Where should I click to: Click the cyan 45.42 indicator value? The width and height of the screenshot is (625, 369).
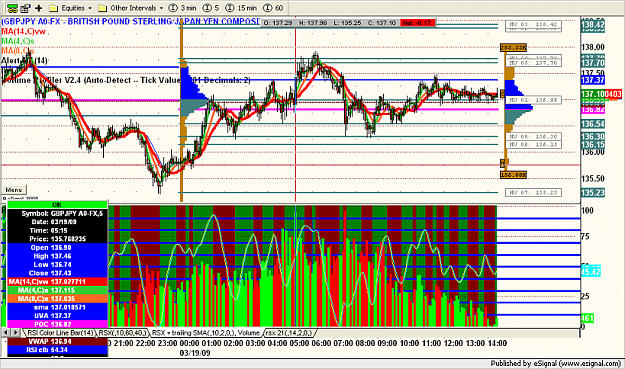pos(591,272)
